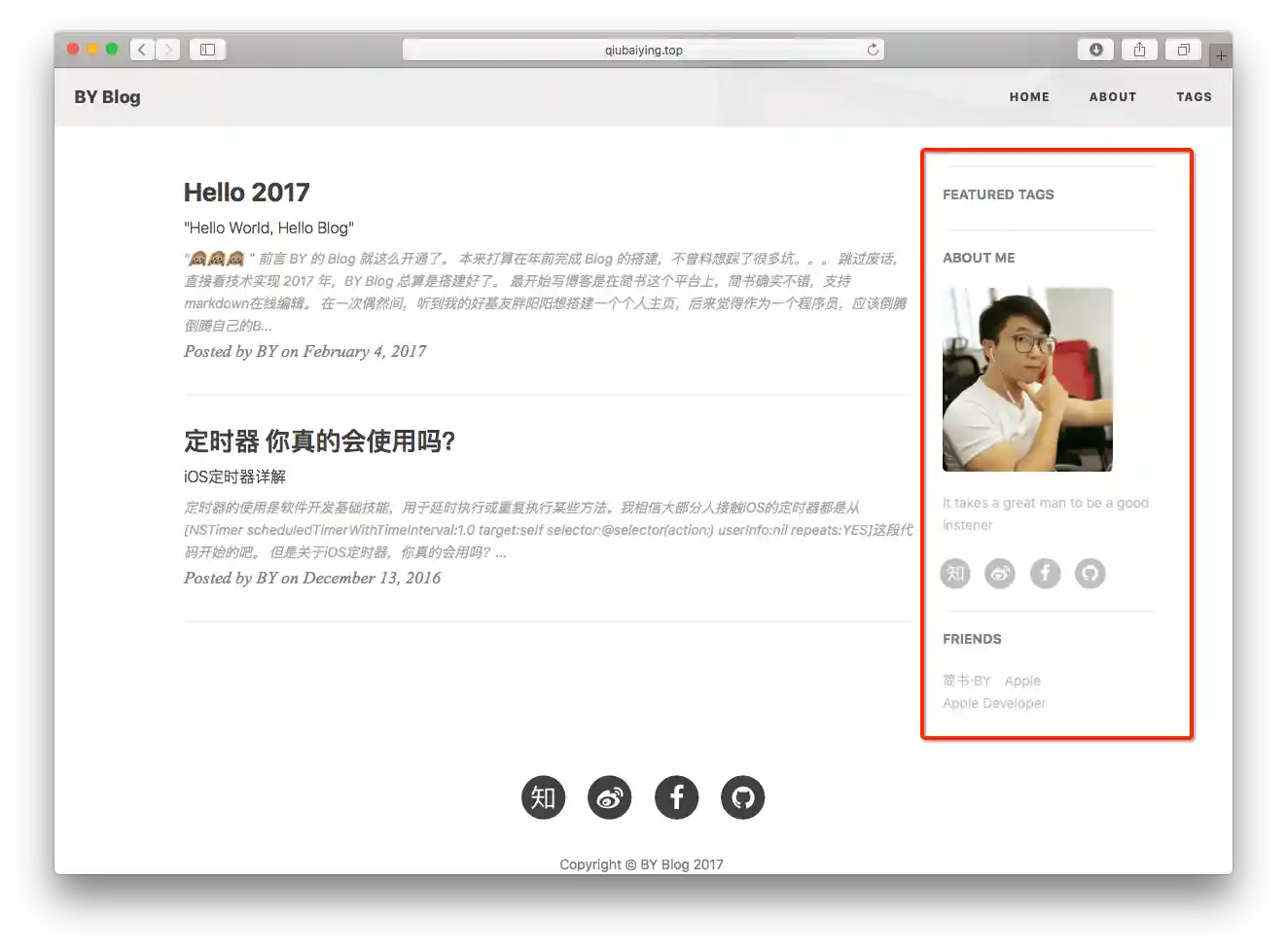This screenshot has height=952, width=1287.
Task: Click the "Copyright © BY Blog 2017" footer text
Action: tap(641, 864)
